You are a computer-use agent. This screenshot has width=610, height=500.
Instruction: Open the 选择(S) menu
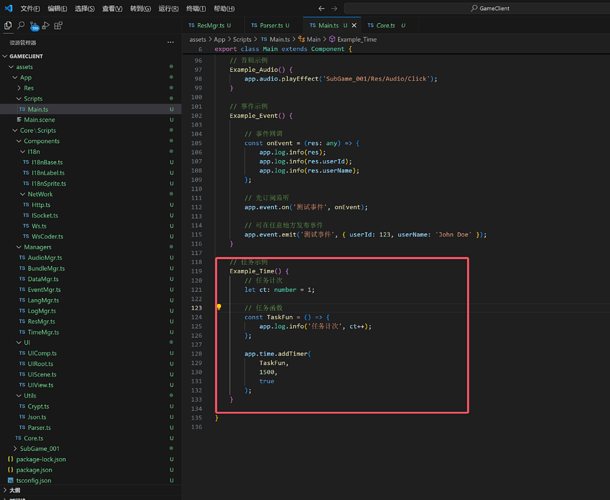click(84, 9)
